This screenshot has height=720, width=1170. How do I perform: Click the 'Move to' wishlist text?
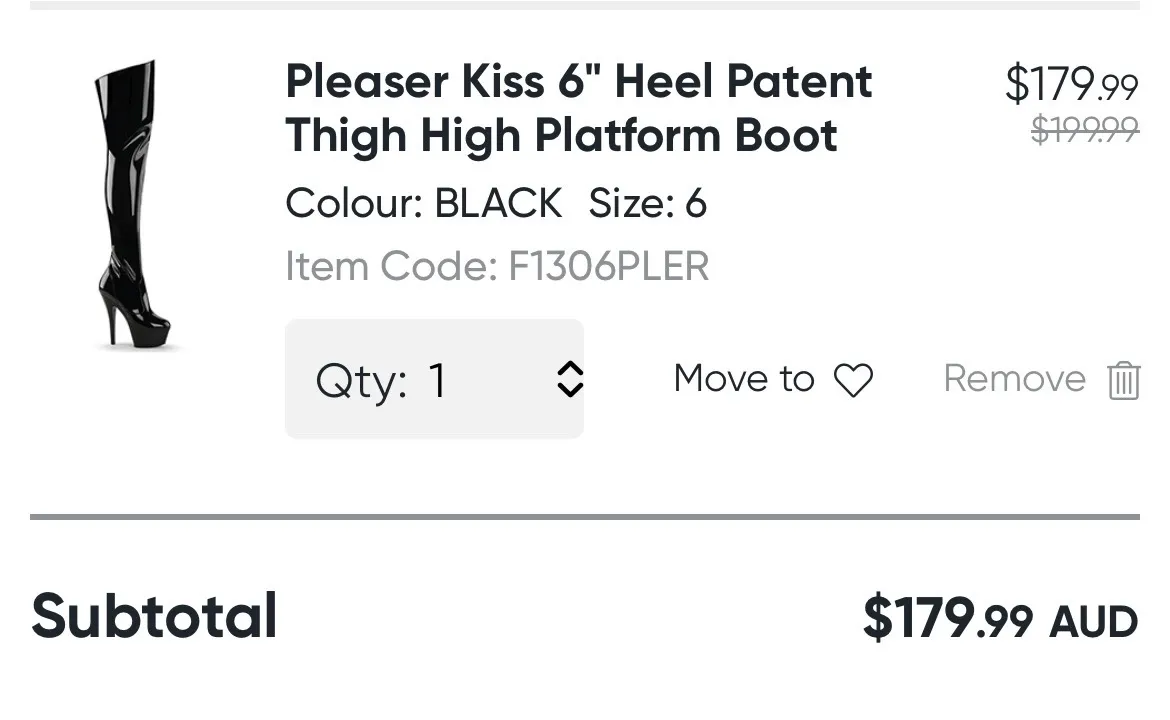(743, 379)
